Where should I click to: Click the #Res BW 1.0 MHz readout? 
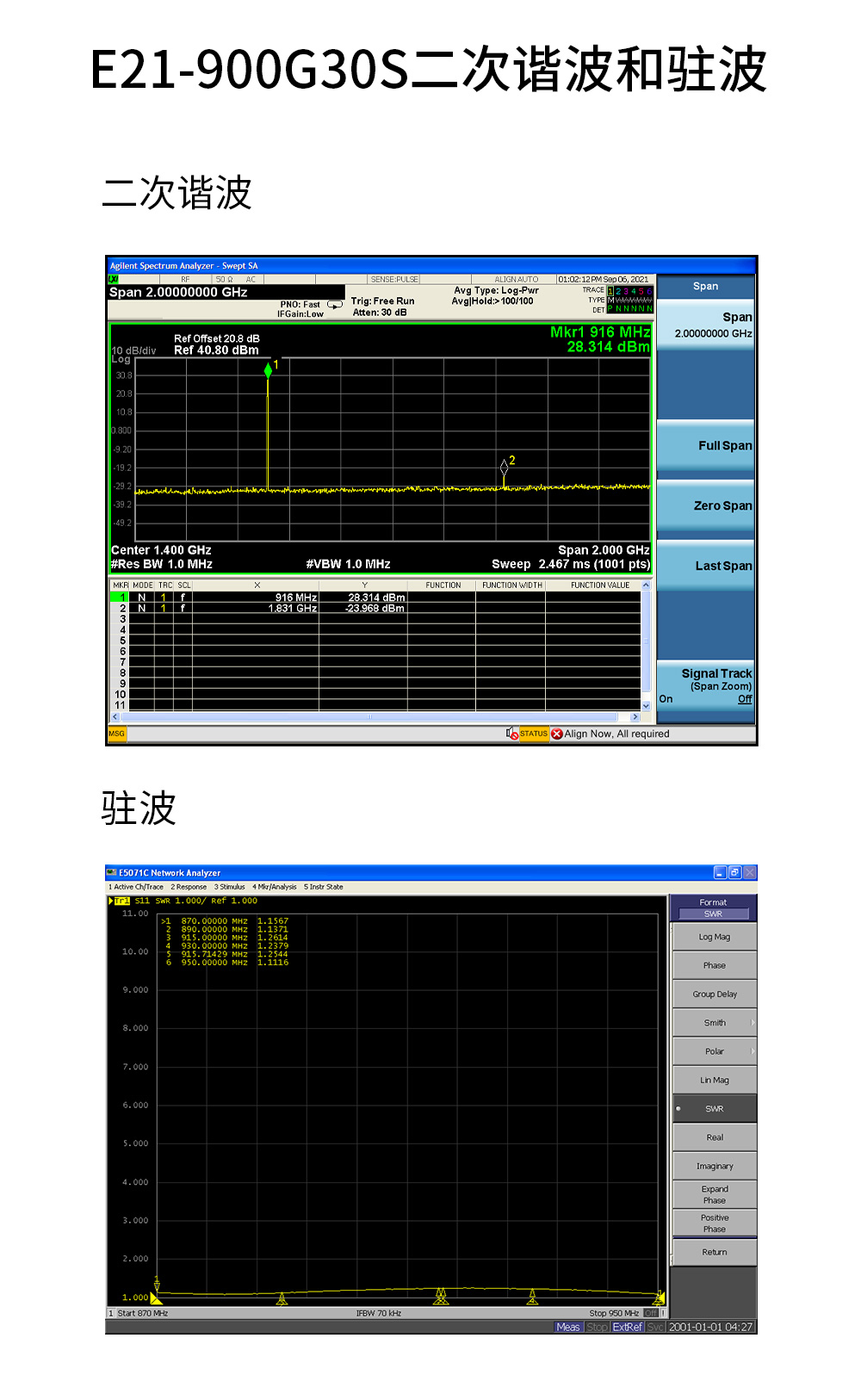coord(162,564)
